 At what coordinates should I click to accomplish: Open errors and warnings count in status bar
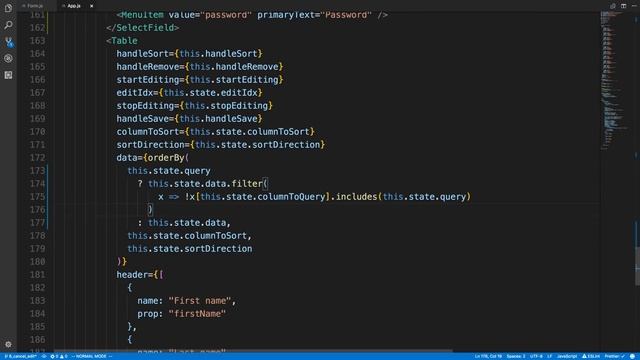click(x=59, y=356)
